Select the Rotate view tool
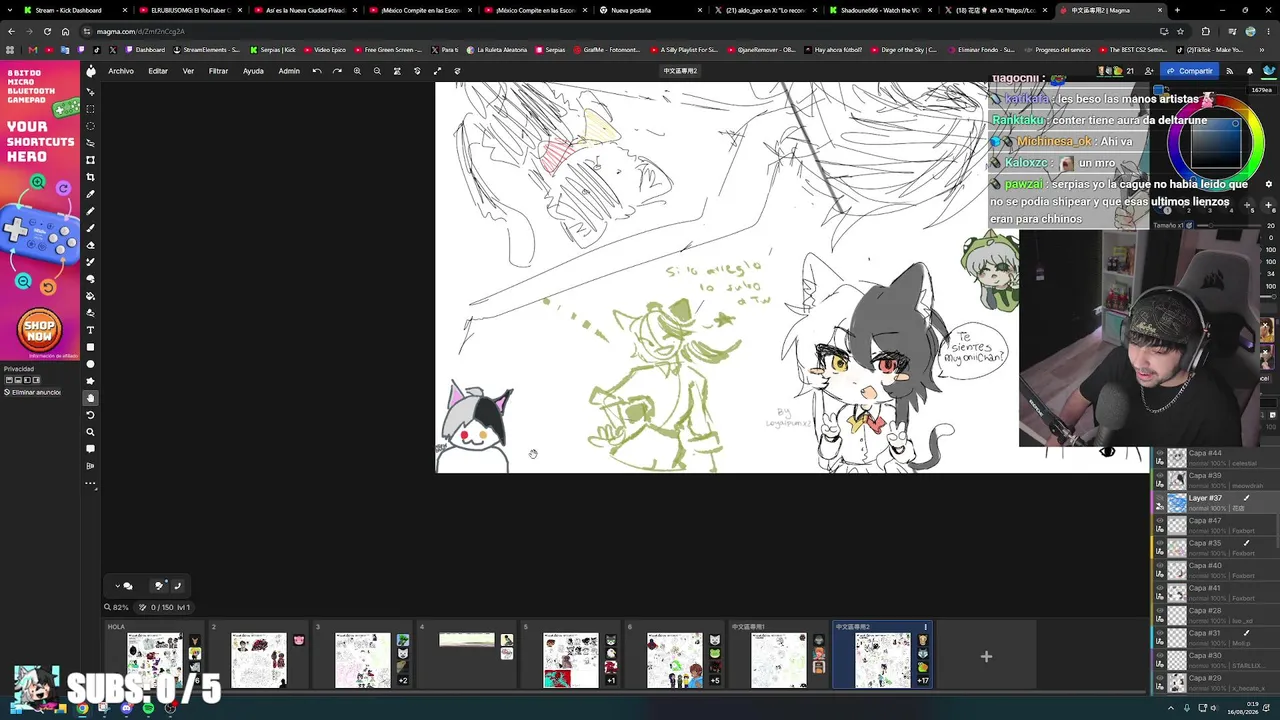 tap(90, 415)
